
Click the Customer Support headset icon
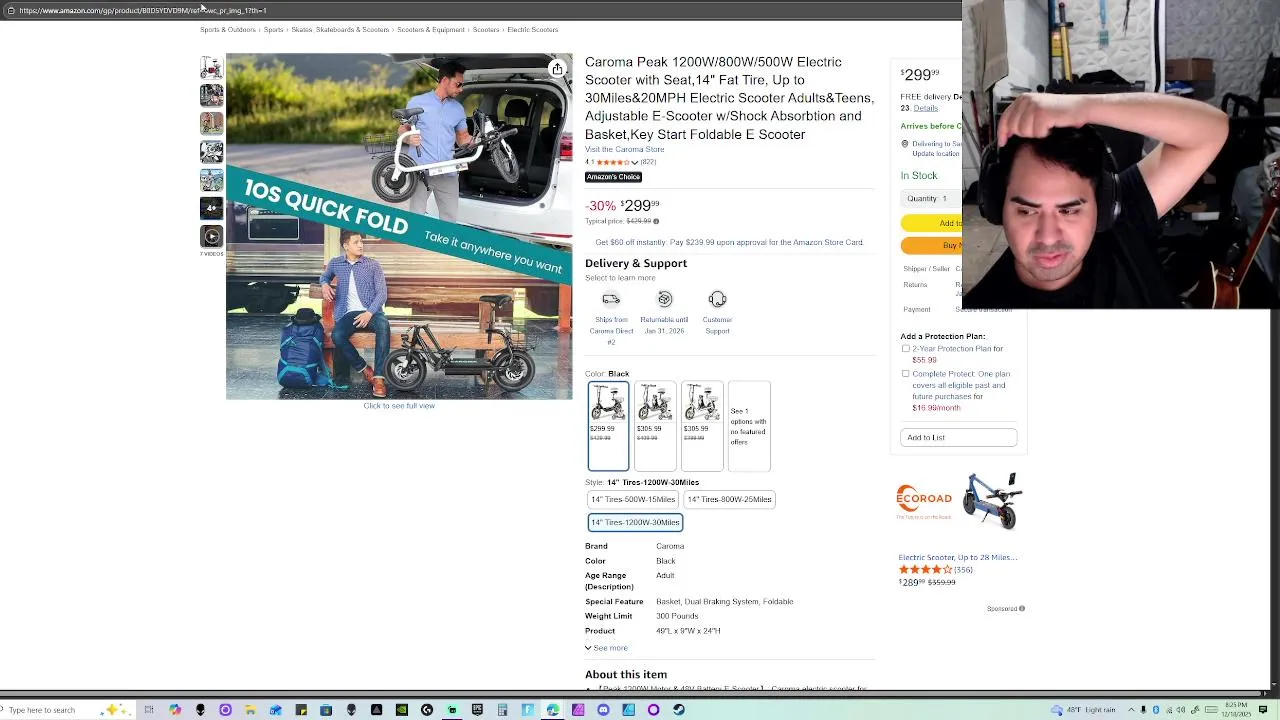(717, 299)
